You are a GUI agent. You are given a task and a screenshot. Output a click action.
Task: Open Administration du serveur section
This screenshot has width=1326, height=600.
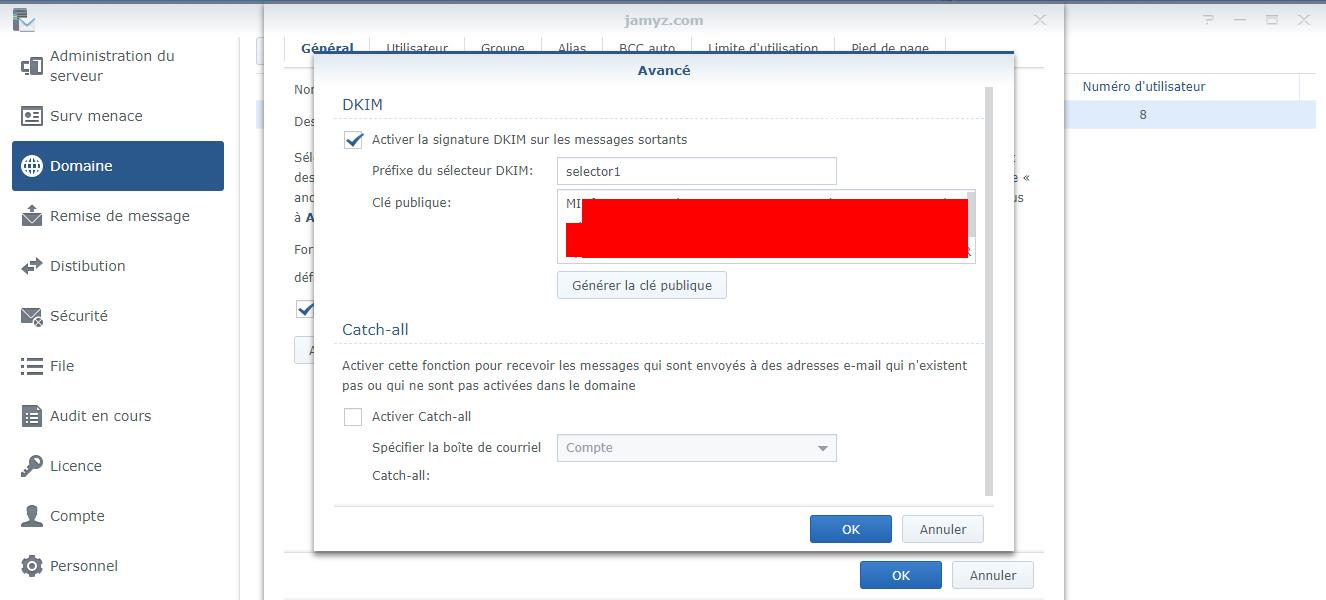point(118,66)
